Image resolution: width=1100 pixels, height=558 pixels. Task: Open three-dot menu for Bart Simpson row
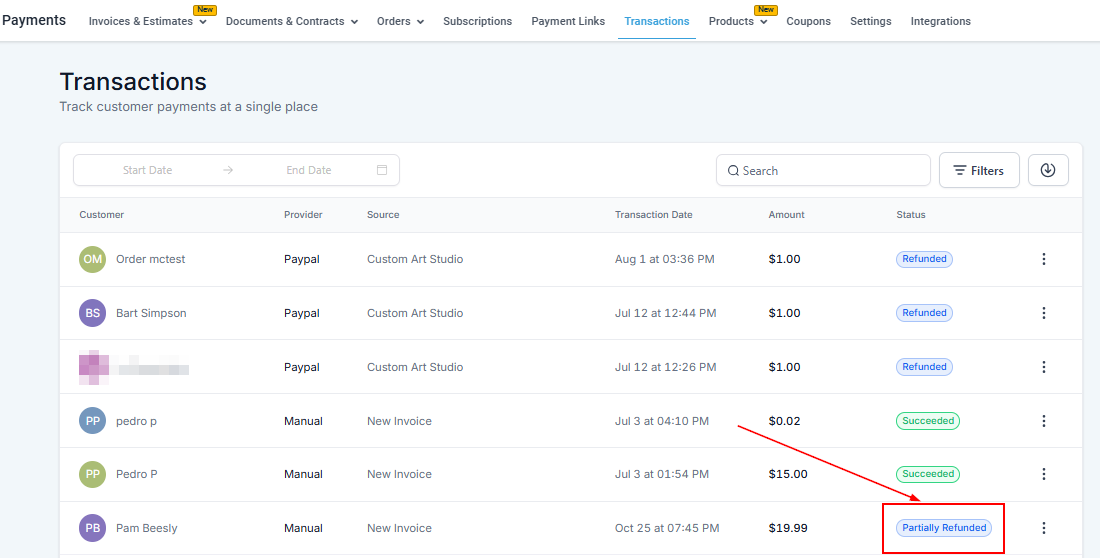[x=1044, y=313]
